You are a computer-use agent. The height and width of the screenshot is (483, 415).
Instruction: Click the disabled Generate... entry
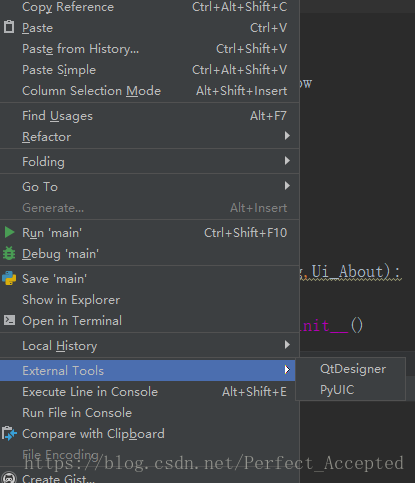(x=149, y=208)
